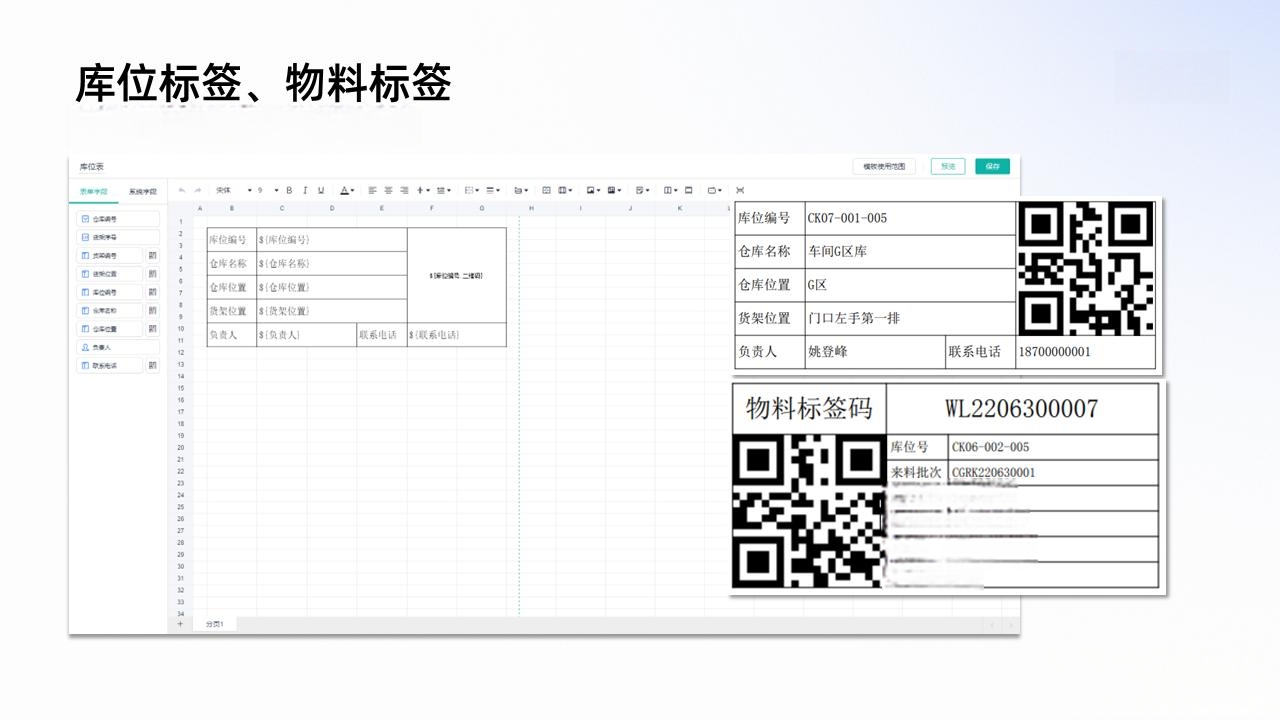Open the freeze panes column icon dropdown
Viewport: 1280px width, 720px height.
(x=671, y=190)
